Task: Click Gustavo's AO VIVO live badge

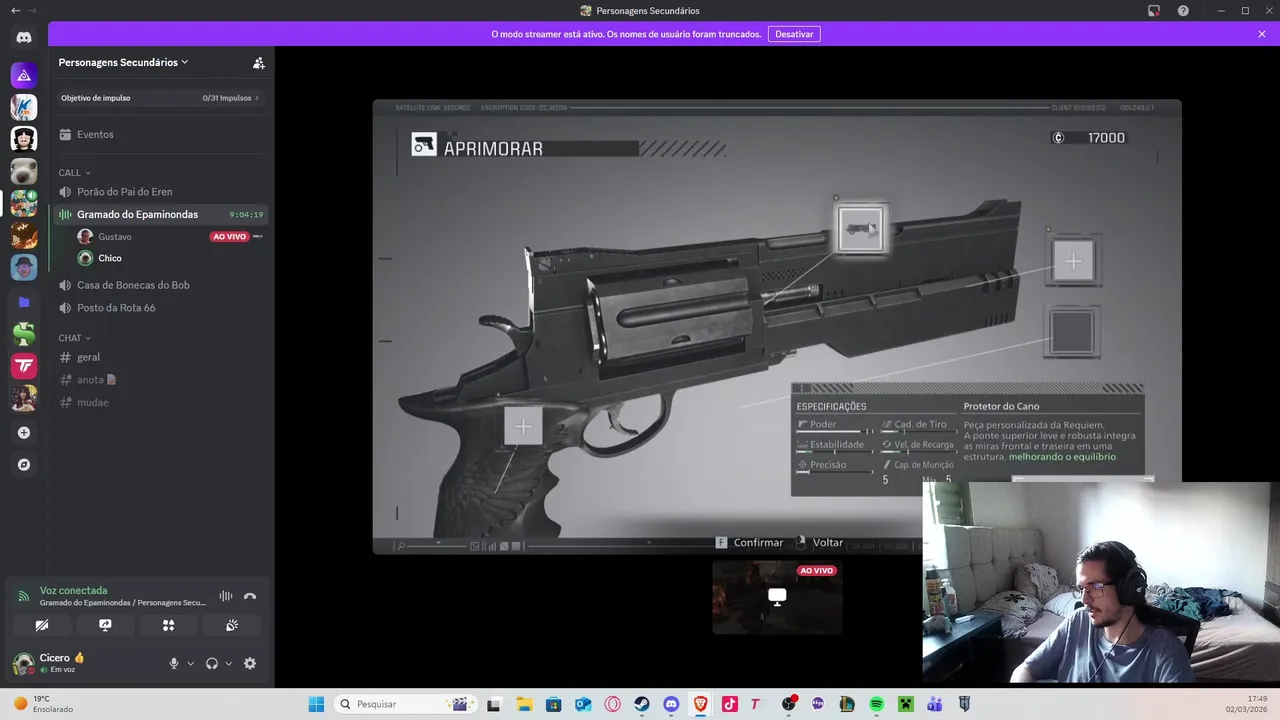Action: pyautogui.click(x=229, y=237)
